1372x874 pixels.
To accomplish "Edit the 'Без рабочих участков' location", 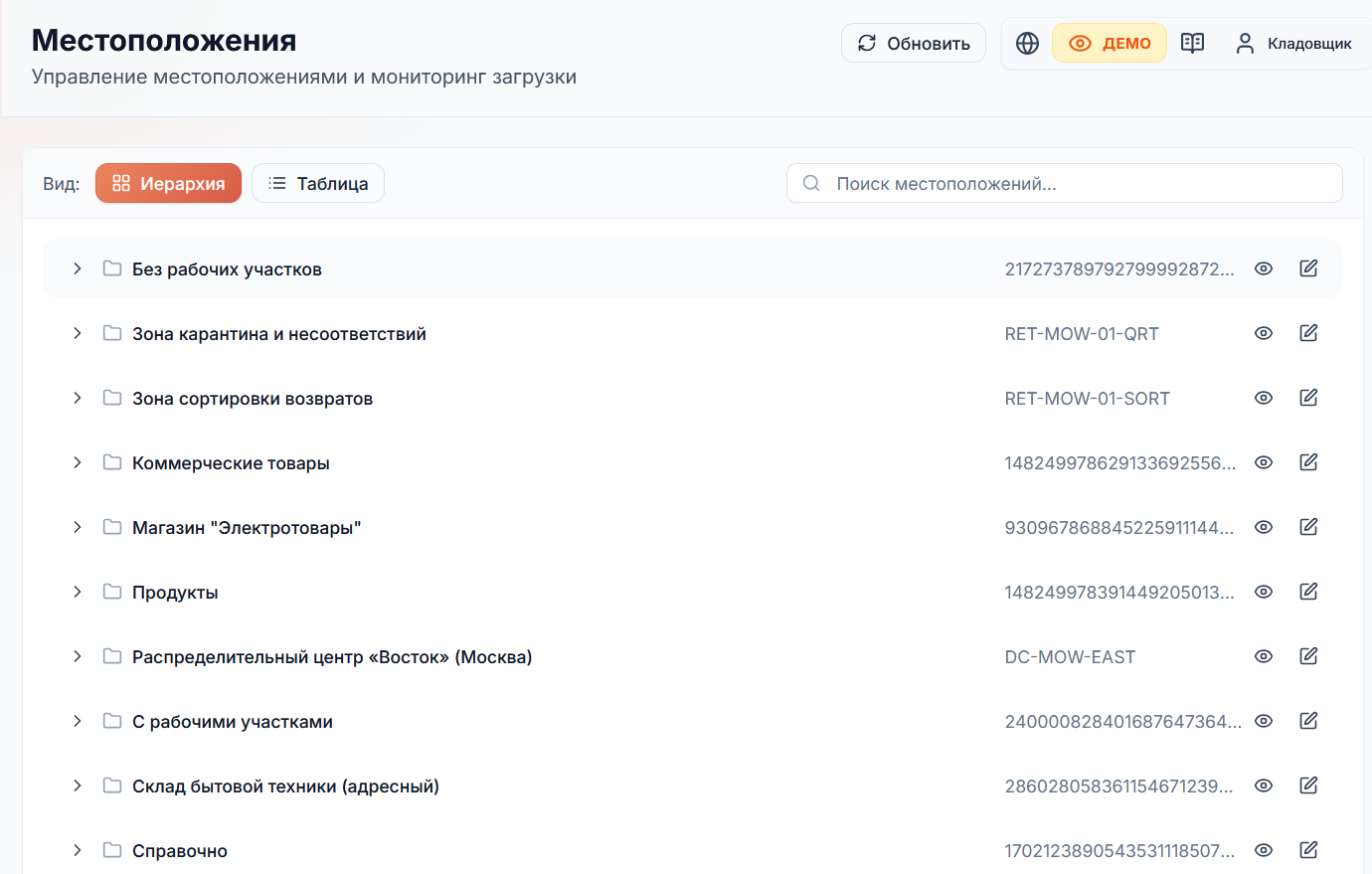I will pos(1308,268).
